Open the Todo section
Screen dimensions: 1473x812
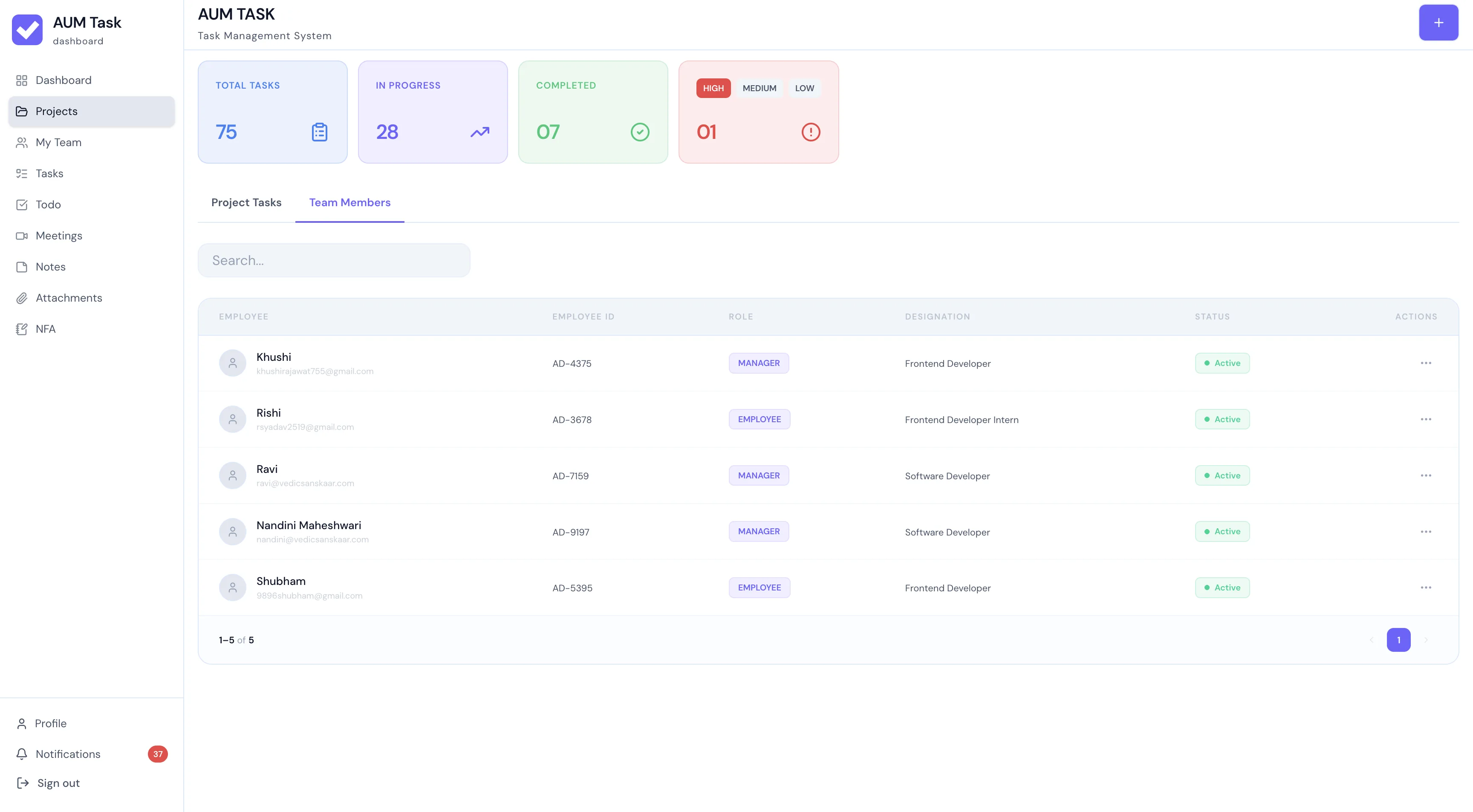point(92,204)
